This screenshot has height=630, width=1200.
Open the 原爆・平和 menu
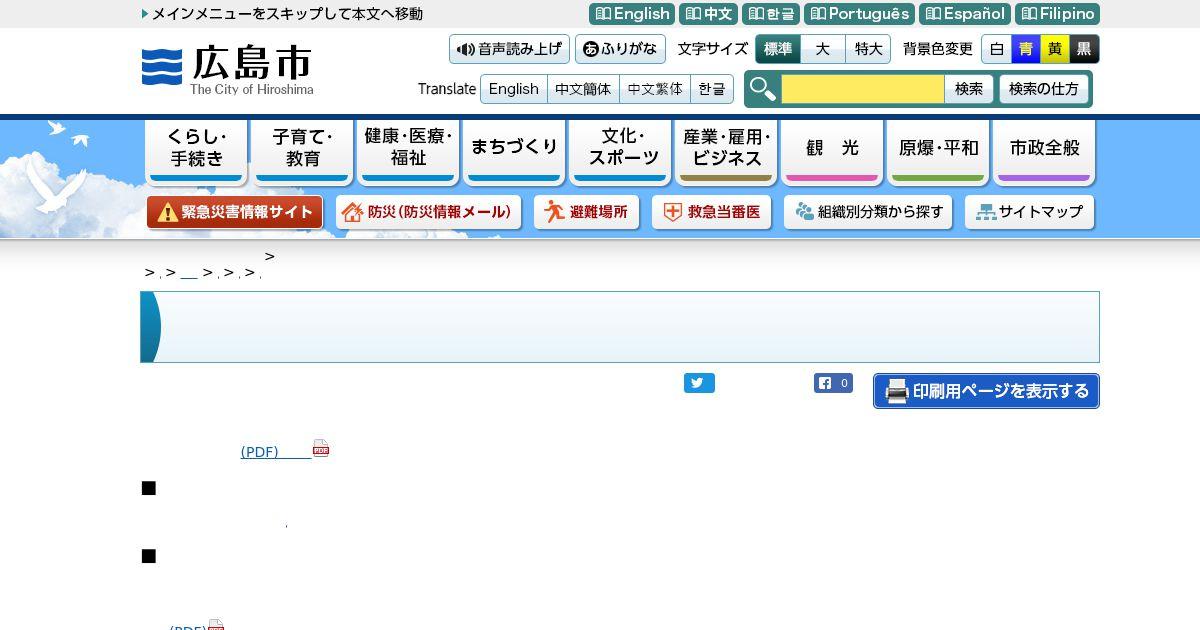938,151
